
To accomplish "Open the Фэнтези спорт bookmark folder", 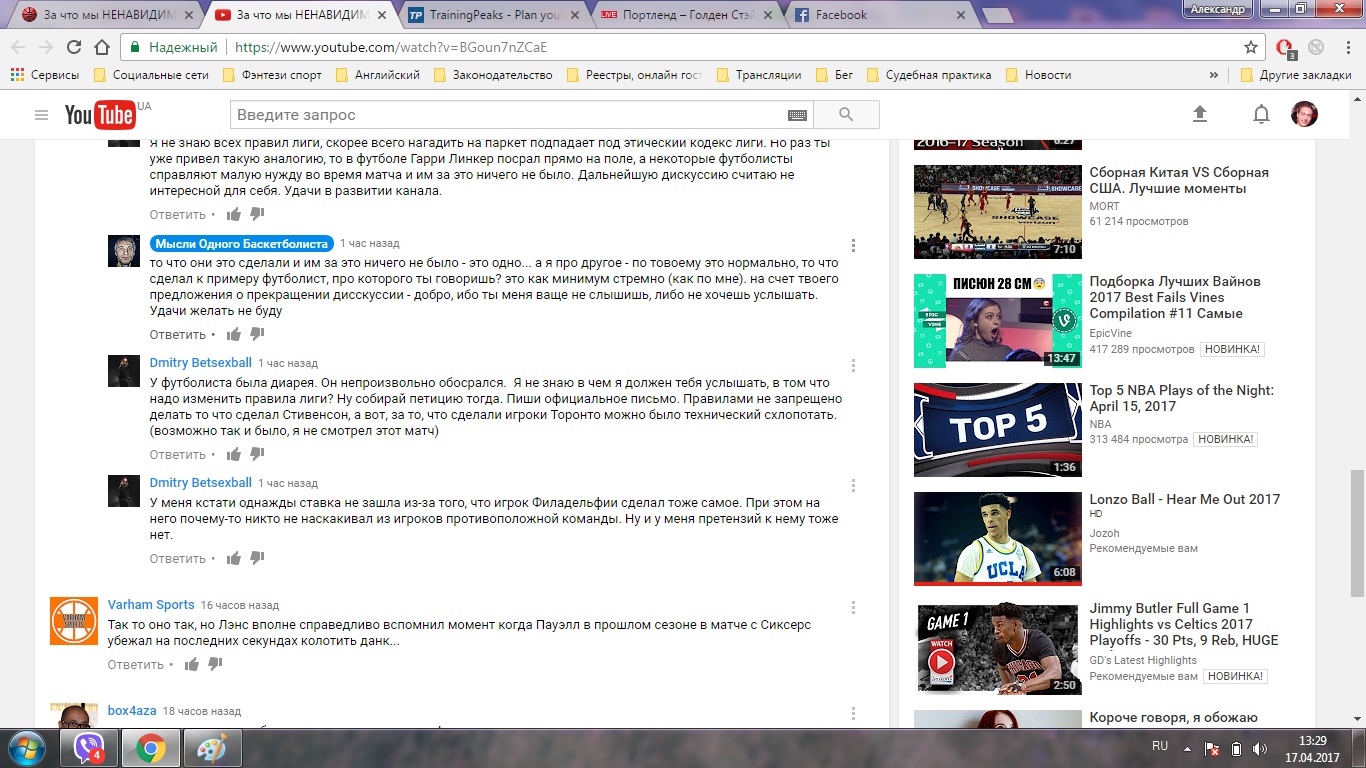I will coord(272,75).
